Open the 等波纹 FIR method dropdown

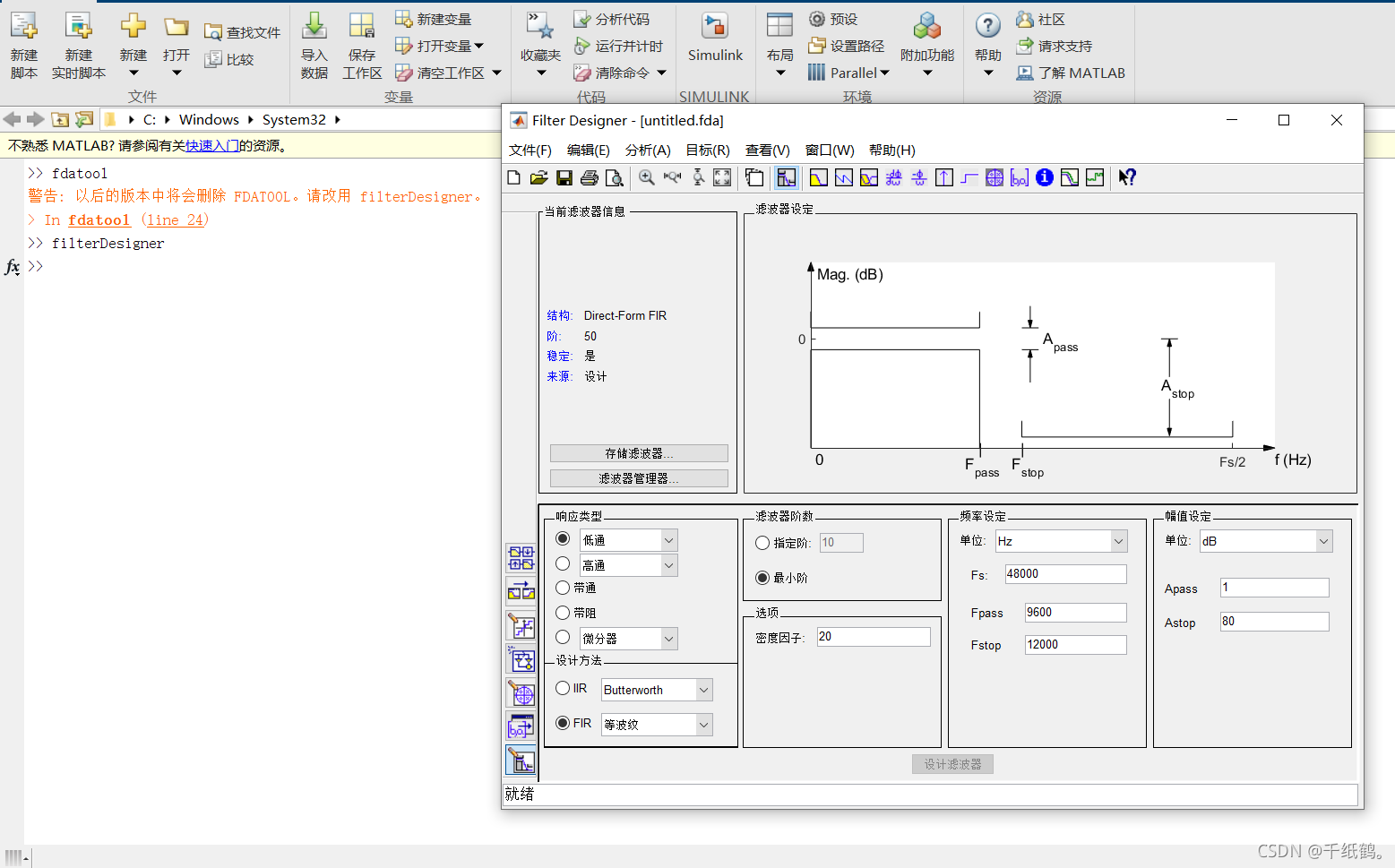[704, 725]
